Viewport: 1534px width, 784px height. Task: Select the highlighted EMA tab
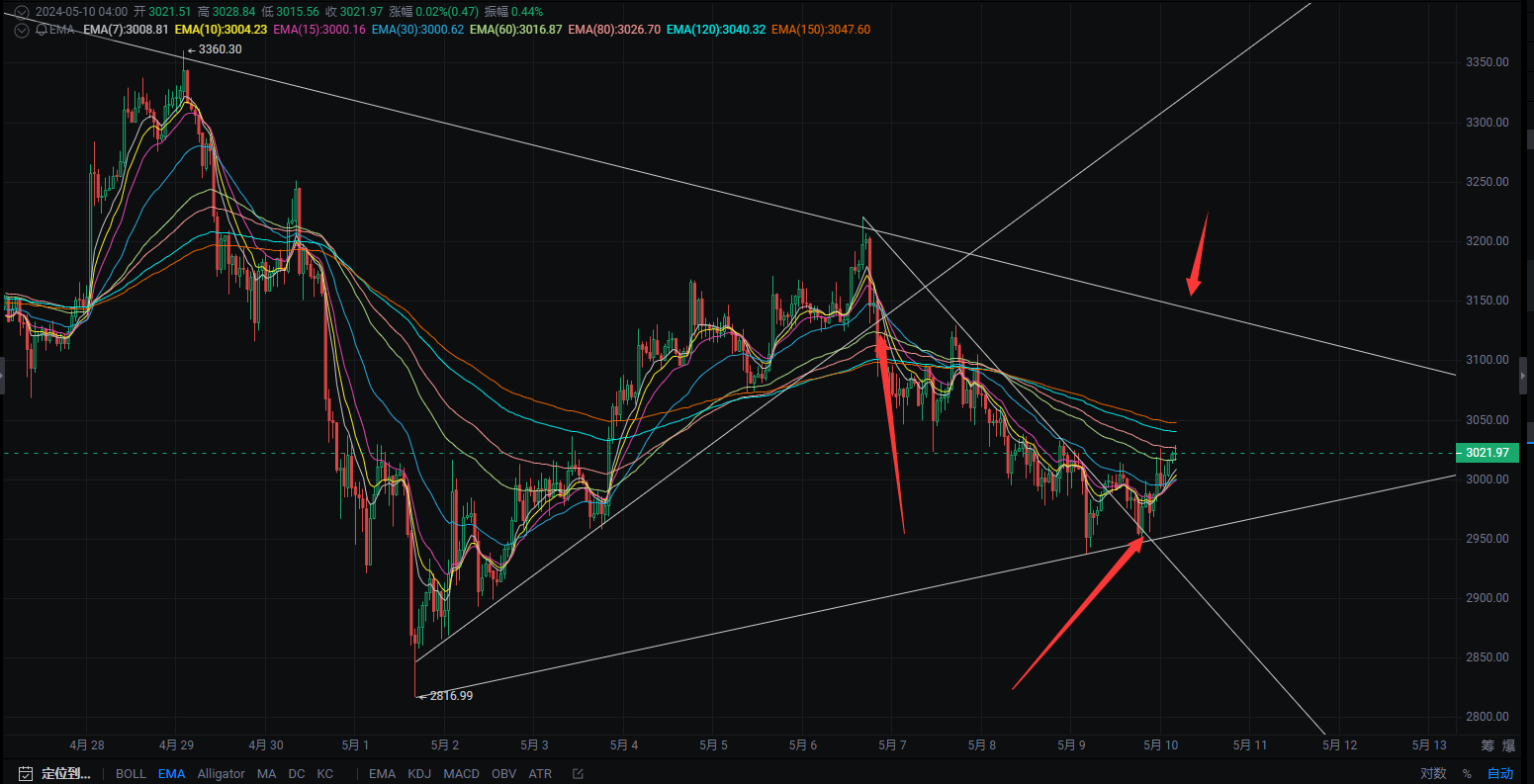pyautogui.click(x=171, y=773)
